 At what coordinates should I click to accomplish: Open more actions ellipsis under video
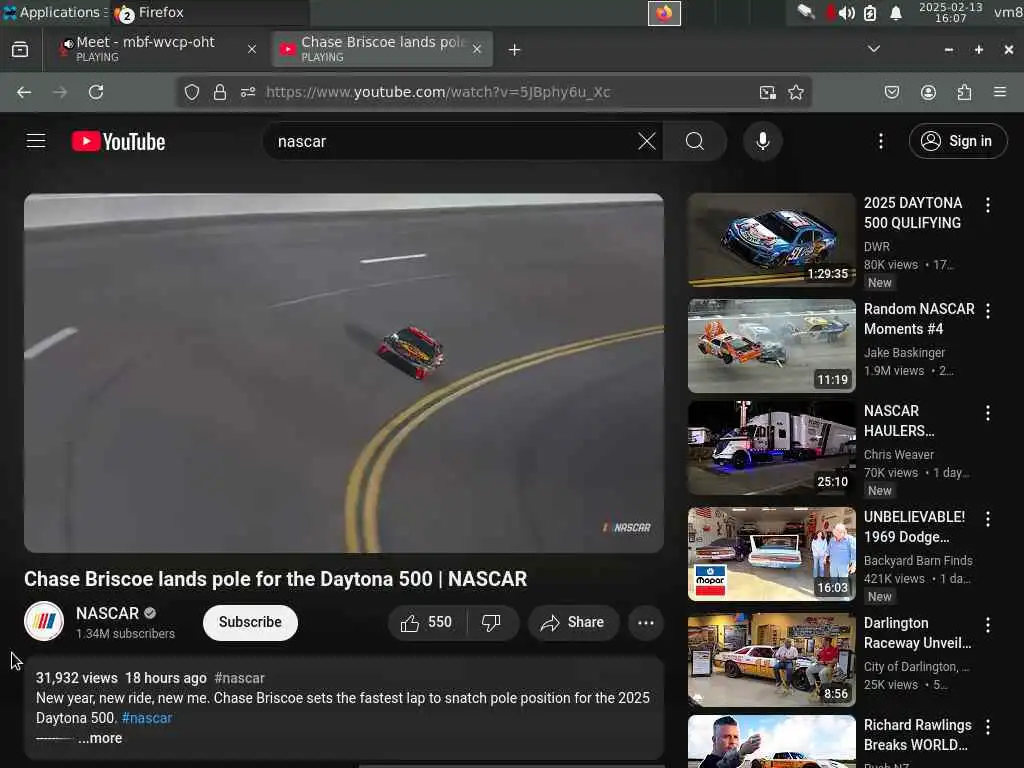pyautogui.click(x=646, y=622)
